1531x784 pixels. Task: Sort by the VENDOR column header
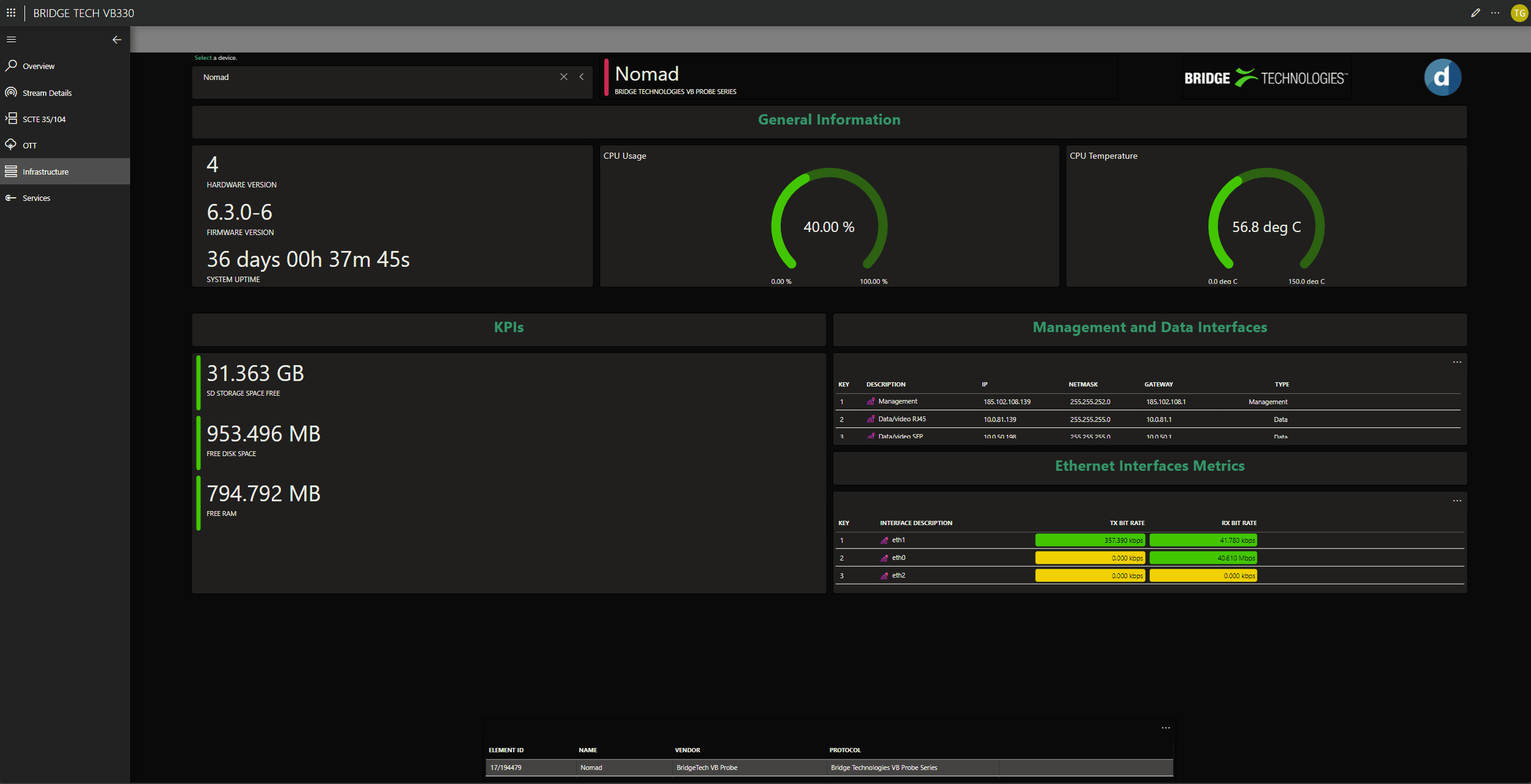point(687,750)
